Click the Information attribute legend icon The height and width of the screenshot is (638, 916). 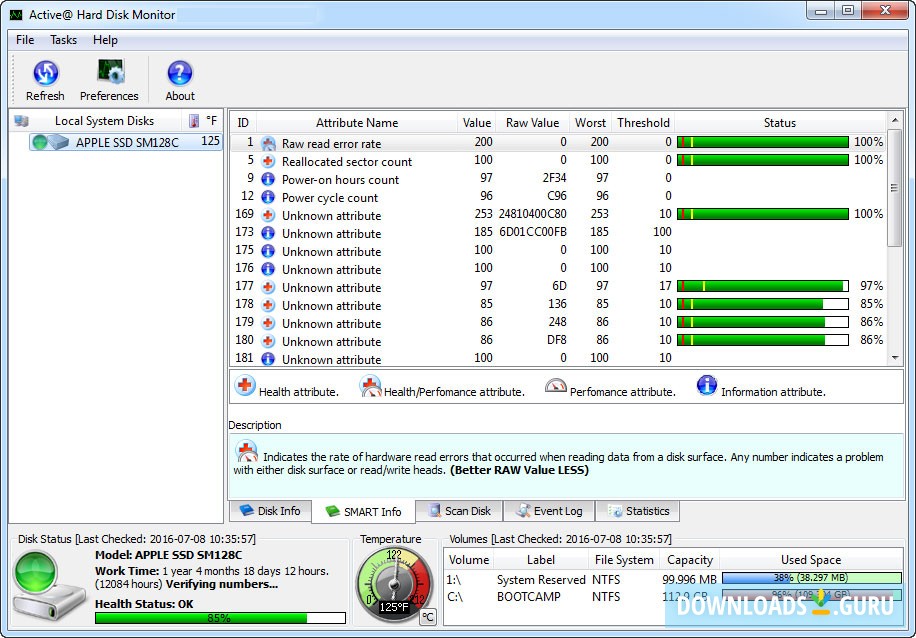[707, 386]
